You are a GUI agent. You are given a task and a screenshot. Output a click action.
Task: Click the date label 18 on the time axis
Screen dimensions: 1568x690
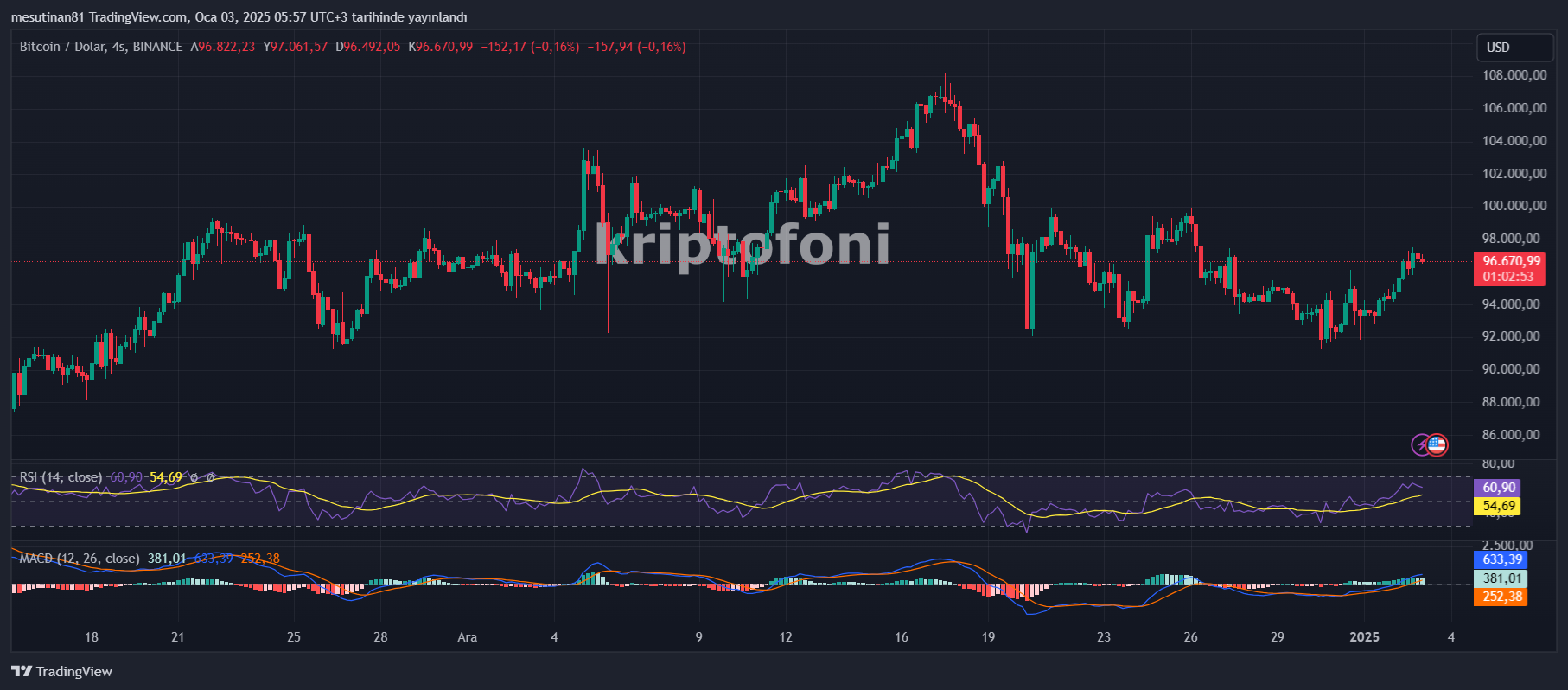(92, 637)
